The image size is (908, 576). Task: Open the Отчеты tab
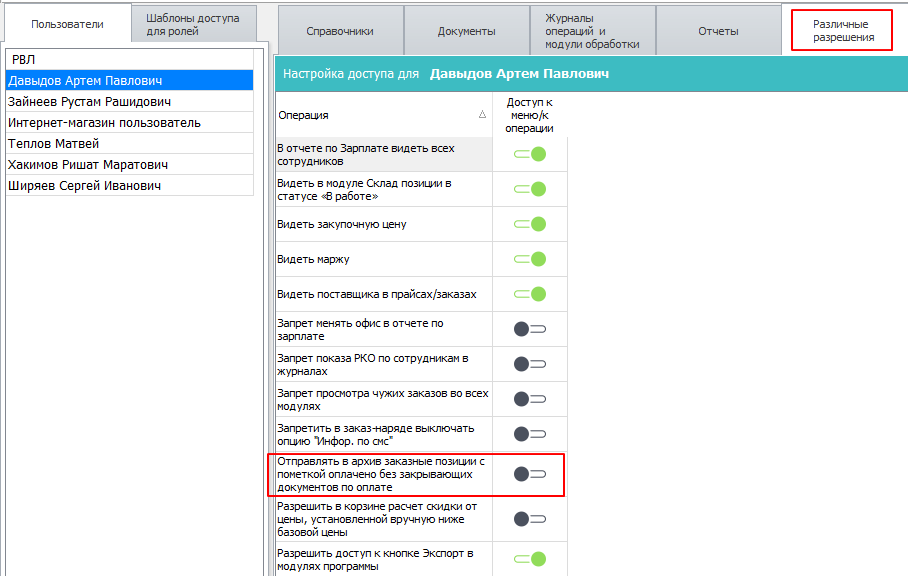[x=718, y=31]
